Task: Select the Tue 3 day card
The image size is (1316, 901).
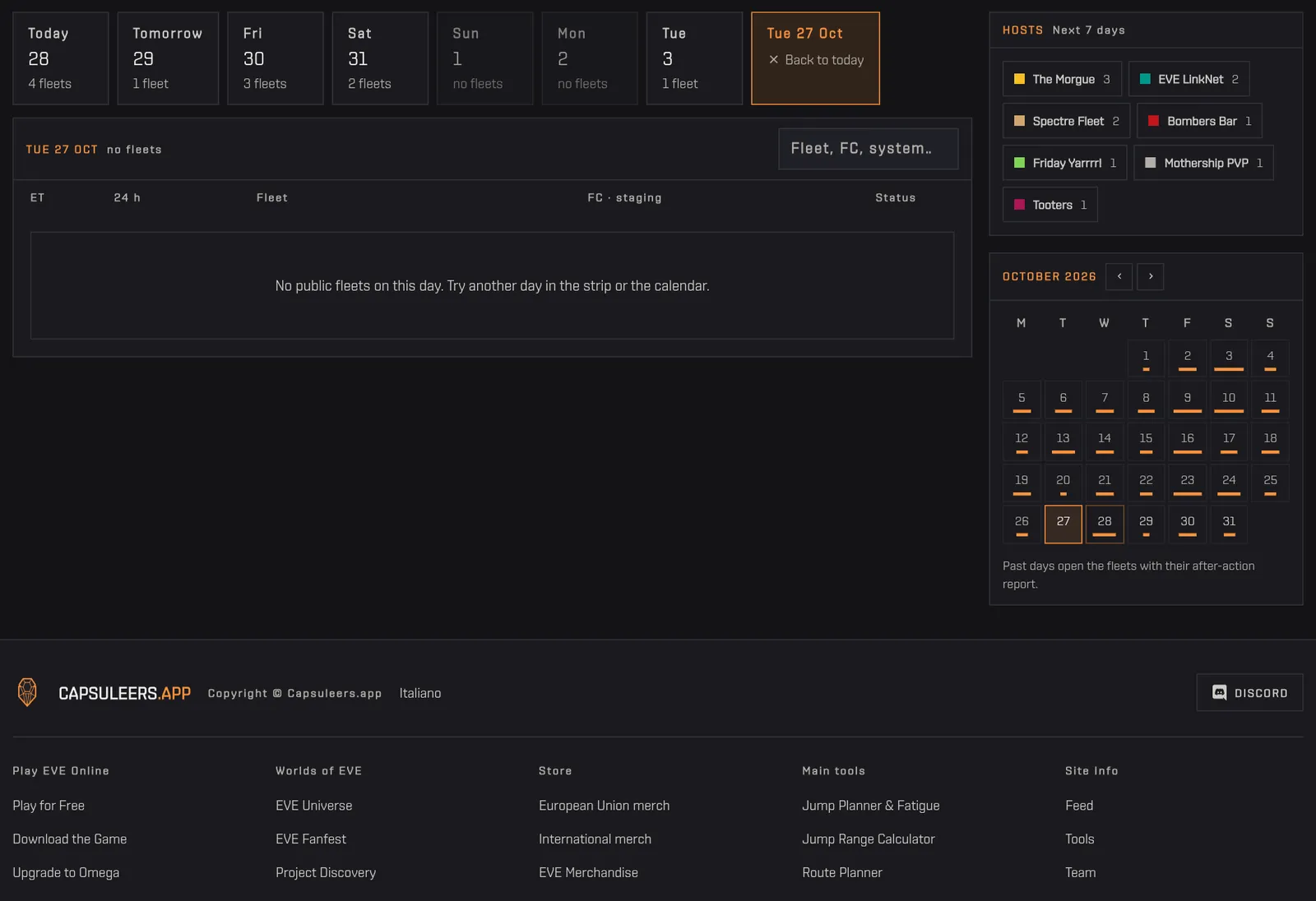Action: click(694, 58)
